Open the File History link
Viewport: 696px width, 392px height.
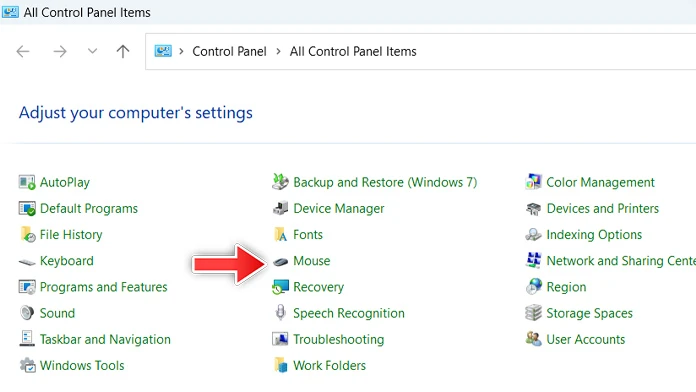point(71,235)
